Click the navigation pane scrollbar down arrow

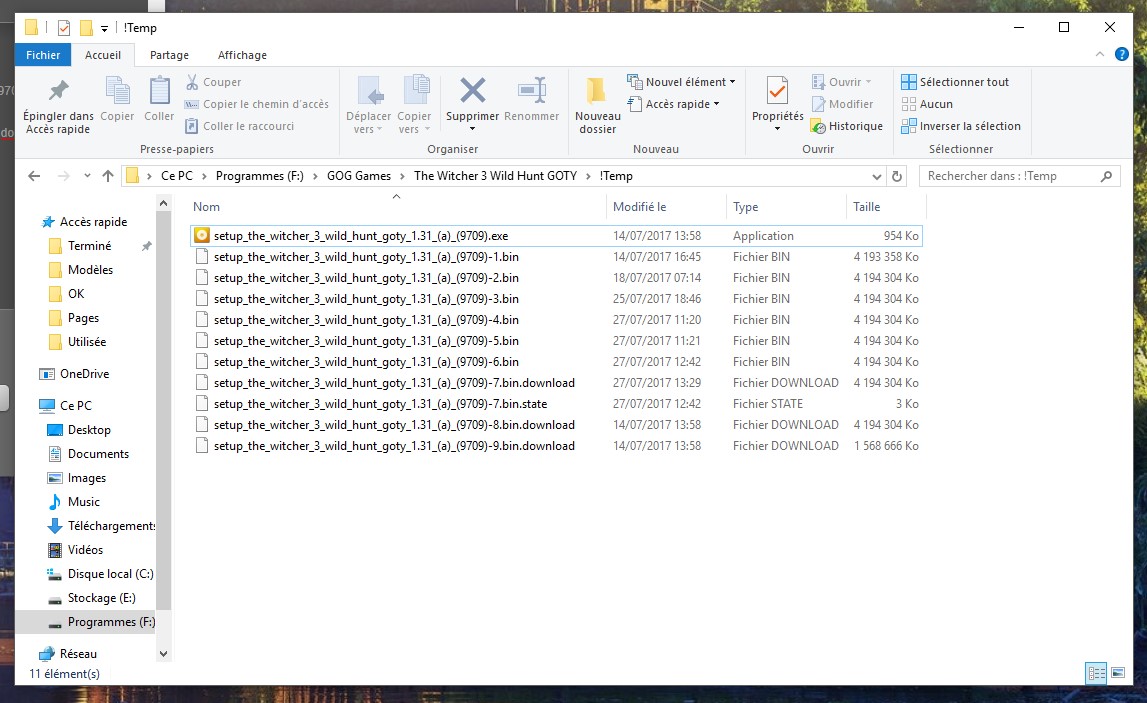tap(163, 654)
